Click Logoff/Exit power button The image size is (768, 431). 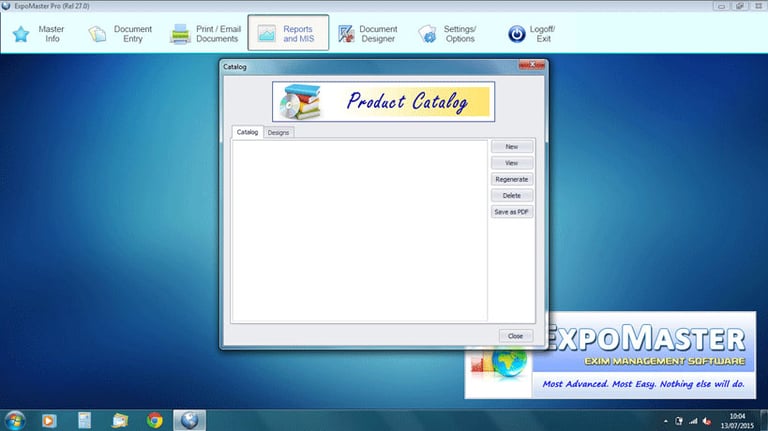point(531,33)
